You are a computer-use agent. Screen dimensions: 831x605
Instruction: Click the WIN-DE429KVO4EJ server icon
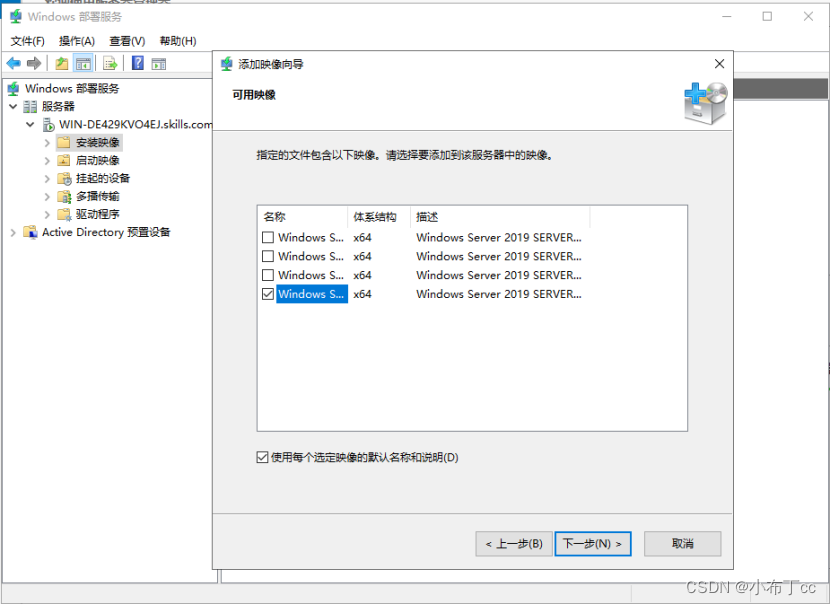point(48,124)
